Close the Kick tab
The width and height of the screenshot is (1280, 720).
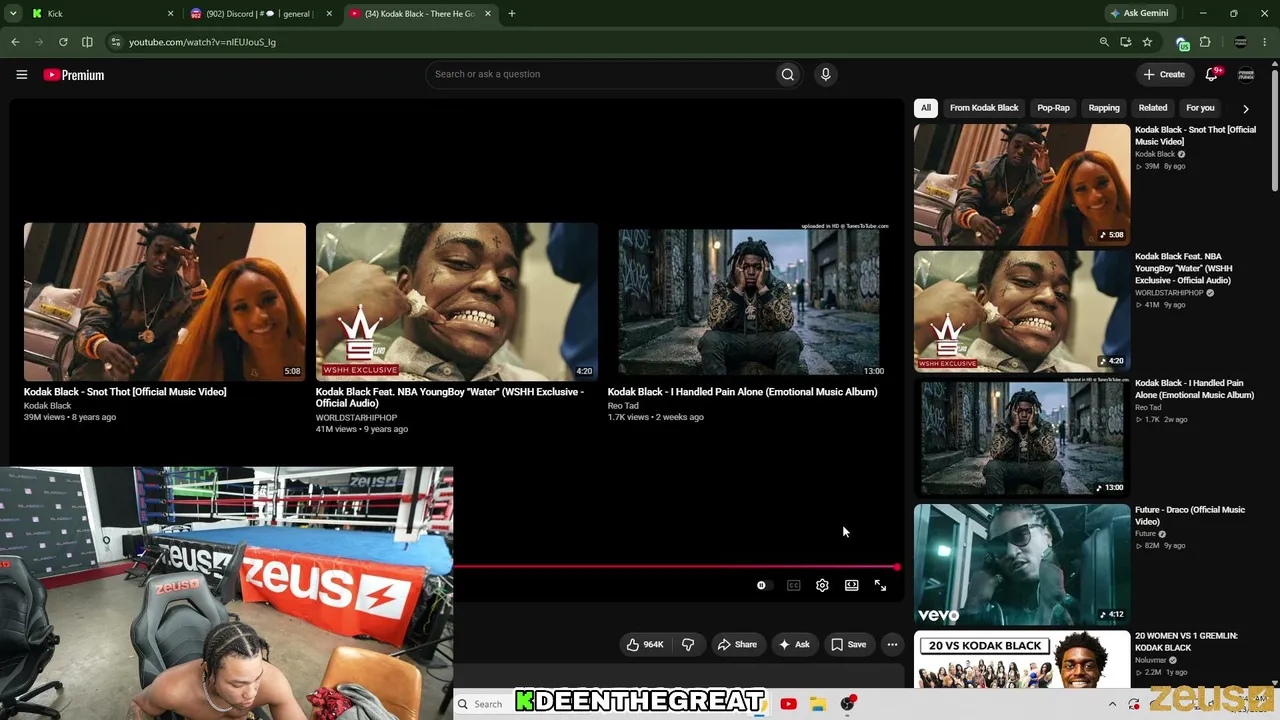[x=170, y=14]
